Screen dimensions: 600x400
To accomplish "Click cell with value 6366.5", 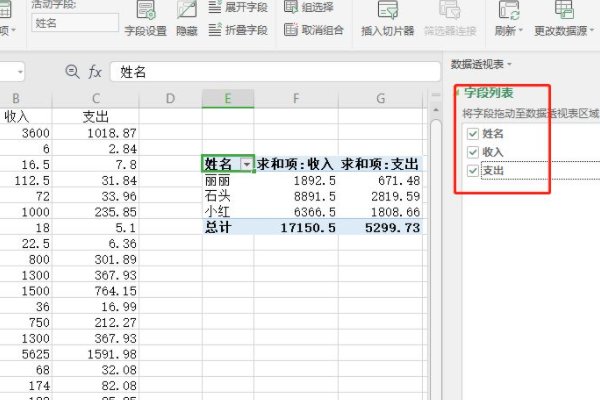I will coord(296,212).
